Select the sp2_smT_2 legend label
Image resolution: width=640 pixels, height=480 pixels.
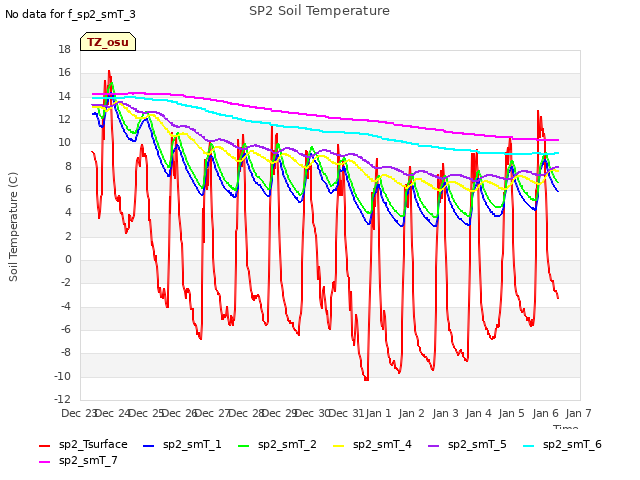click(x=287, y=444)
